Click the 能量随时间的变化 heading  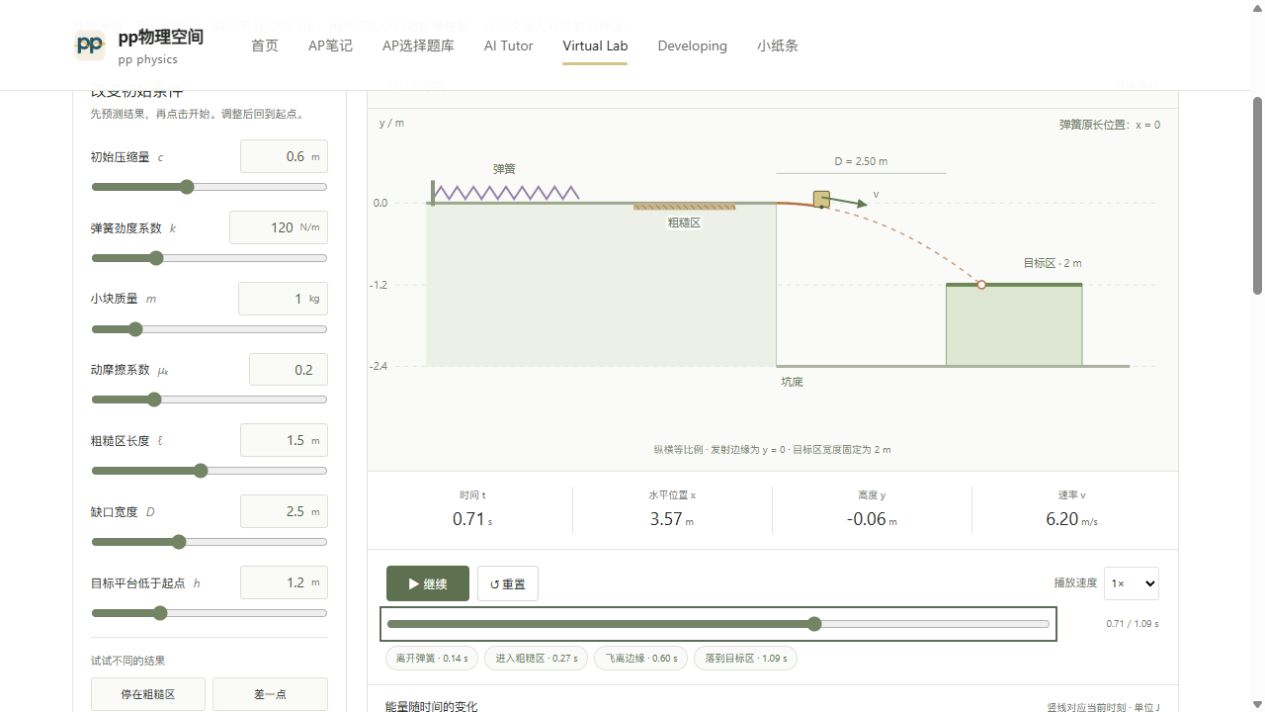(x=431, y=707)
